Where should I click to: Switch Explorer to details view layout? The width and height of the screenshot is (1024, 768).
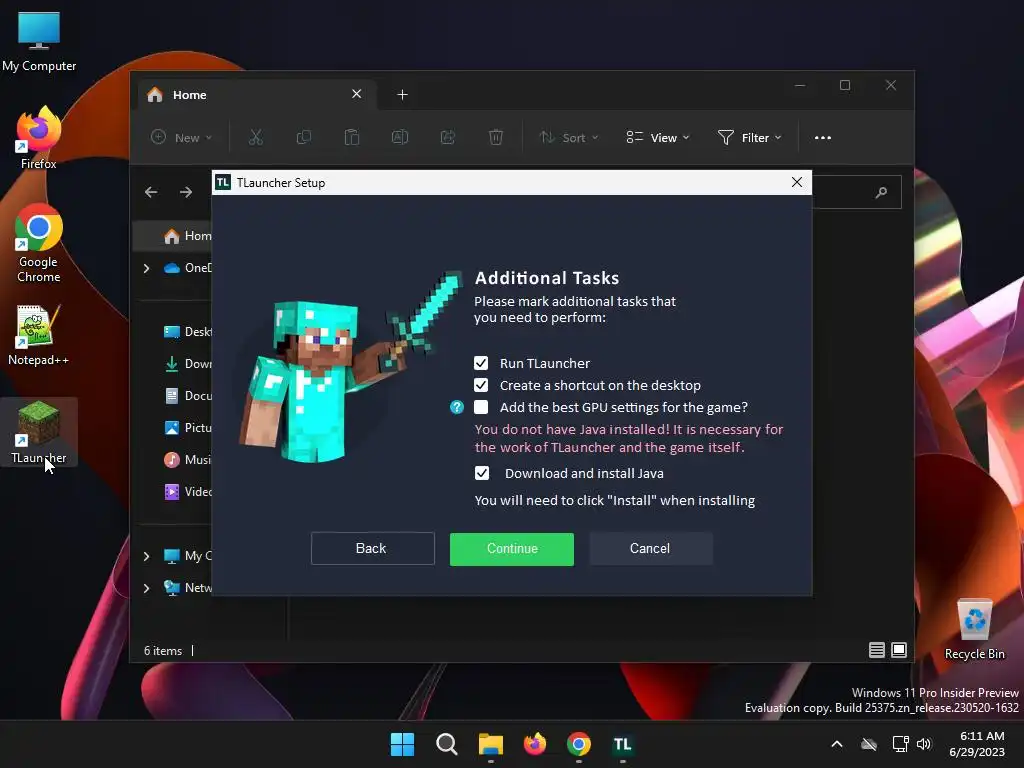tap(876, 650)
